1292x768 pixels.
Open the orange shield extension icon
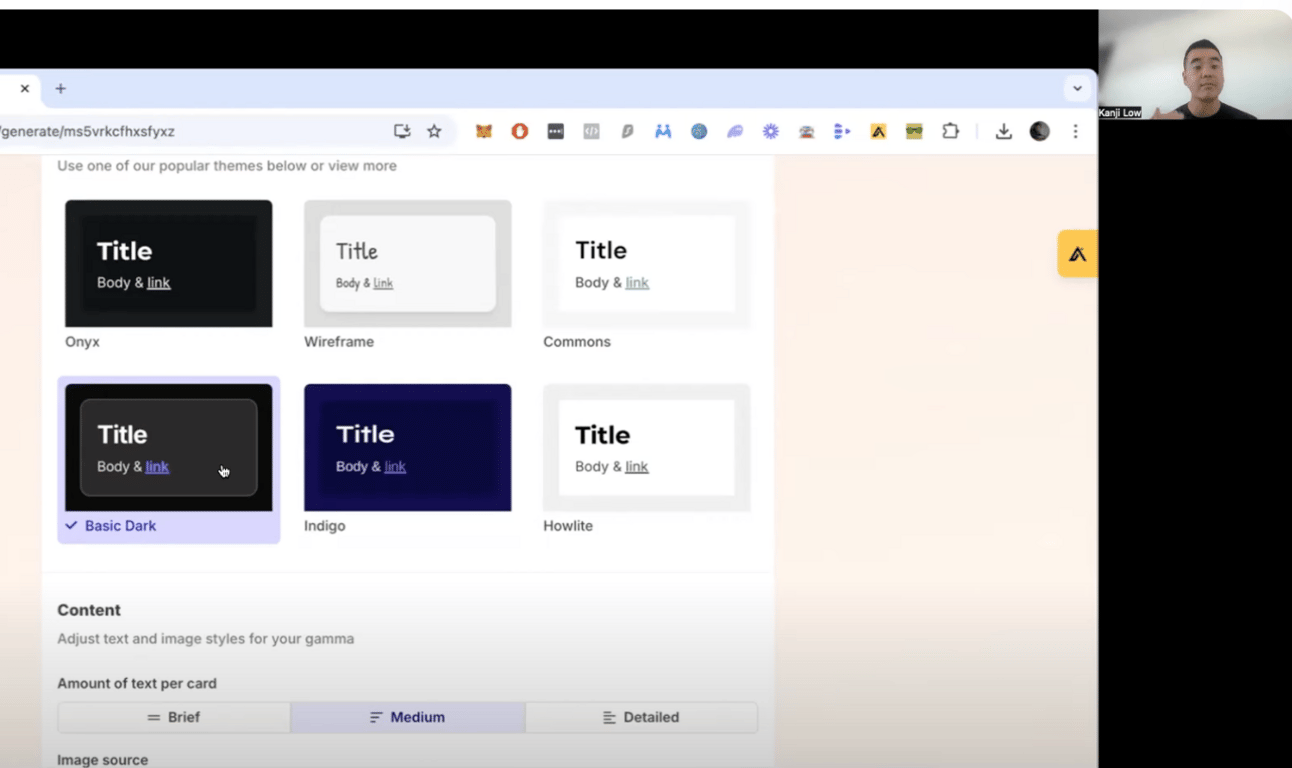click(520, 131)
